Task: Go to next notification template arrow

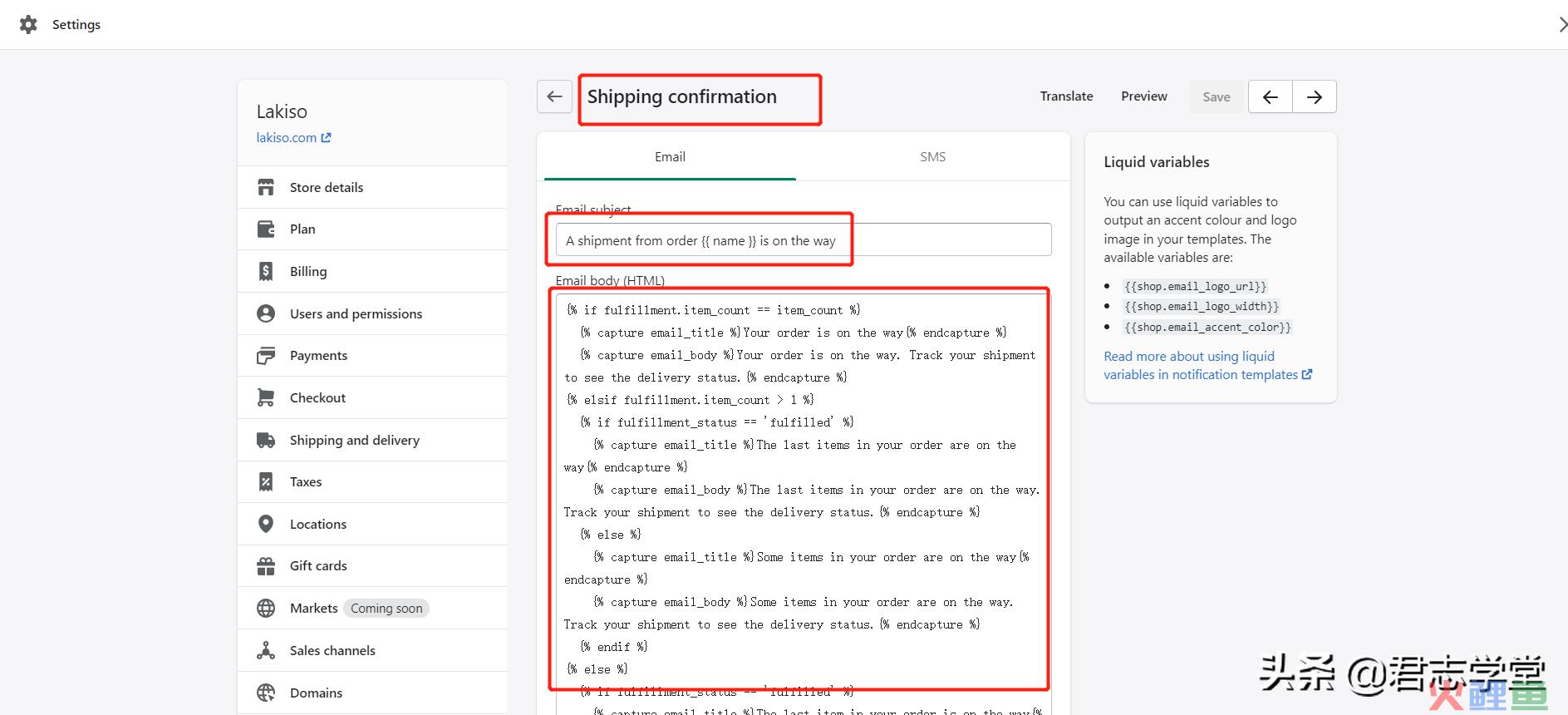Action: point(1315,96)
